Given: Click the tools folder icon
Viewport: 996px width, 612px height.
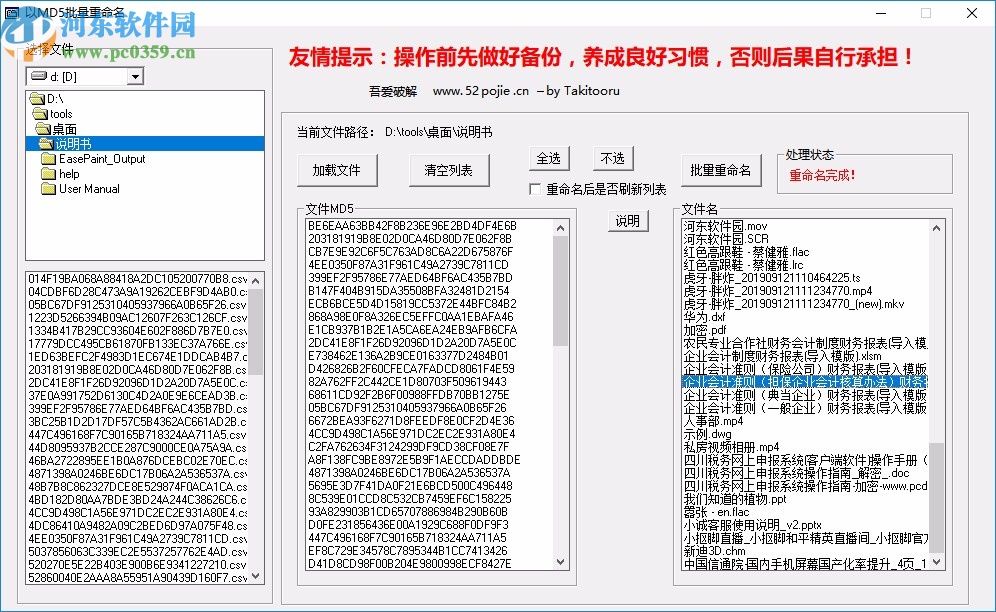Looking at the screenshot, I should (39, 114).
